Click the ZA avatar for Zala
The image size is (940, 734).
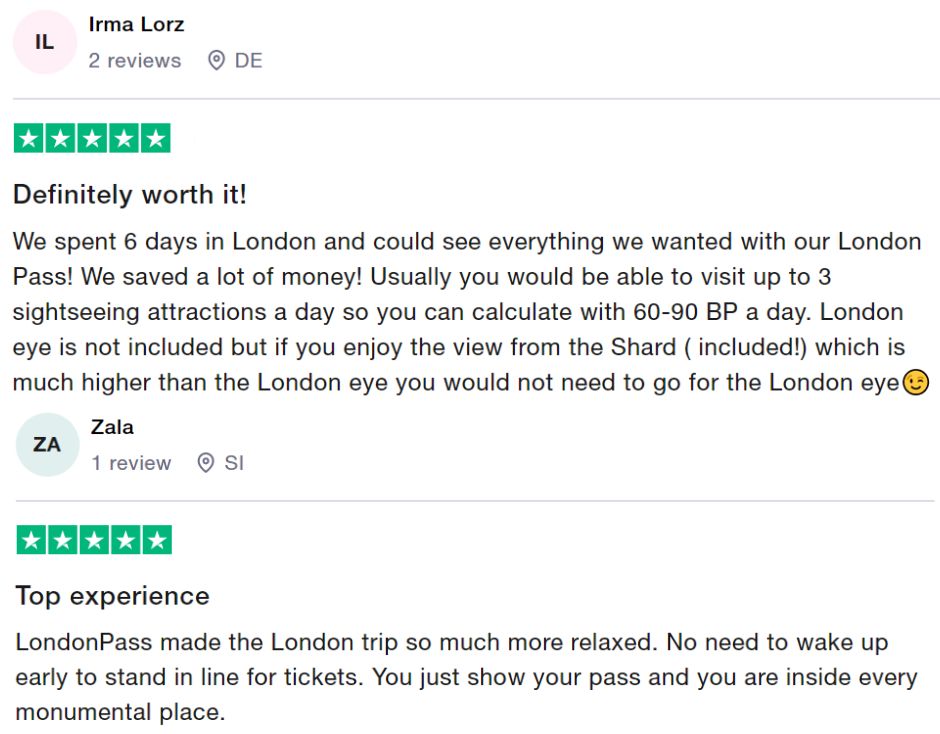(x=47, y=444)
